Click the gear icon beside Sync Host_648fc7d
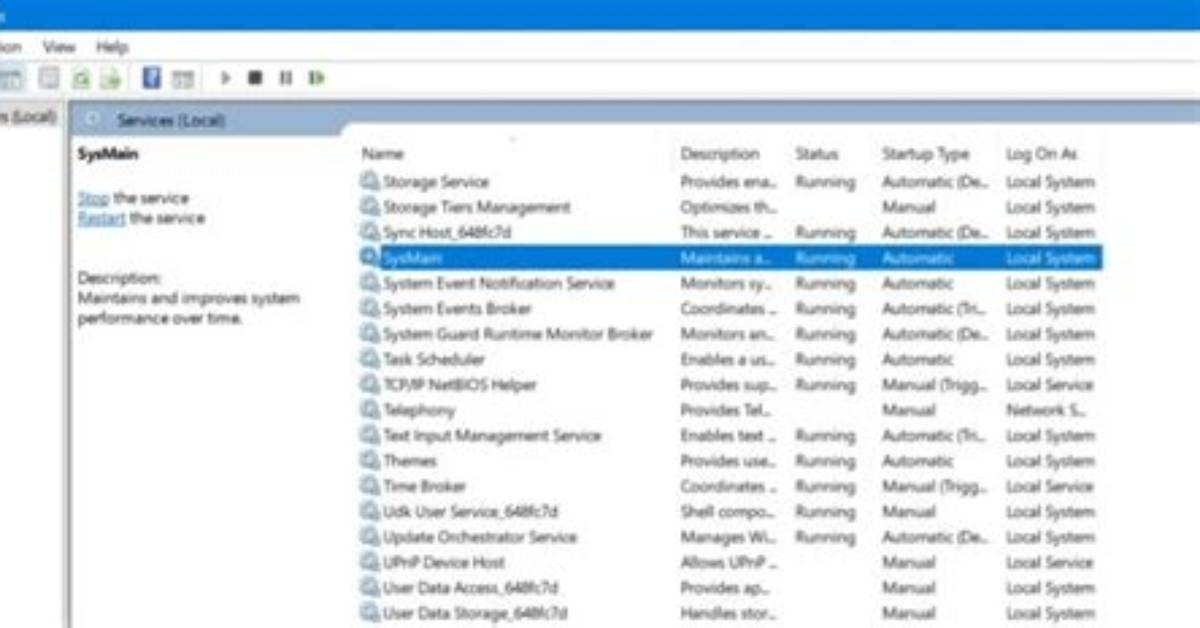Screen dimensions: 1200x628 [x=370, y=232]
